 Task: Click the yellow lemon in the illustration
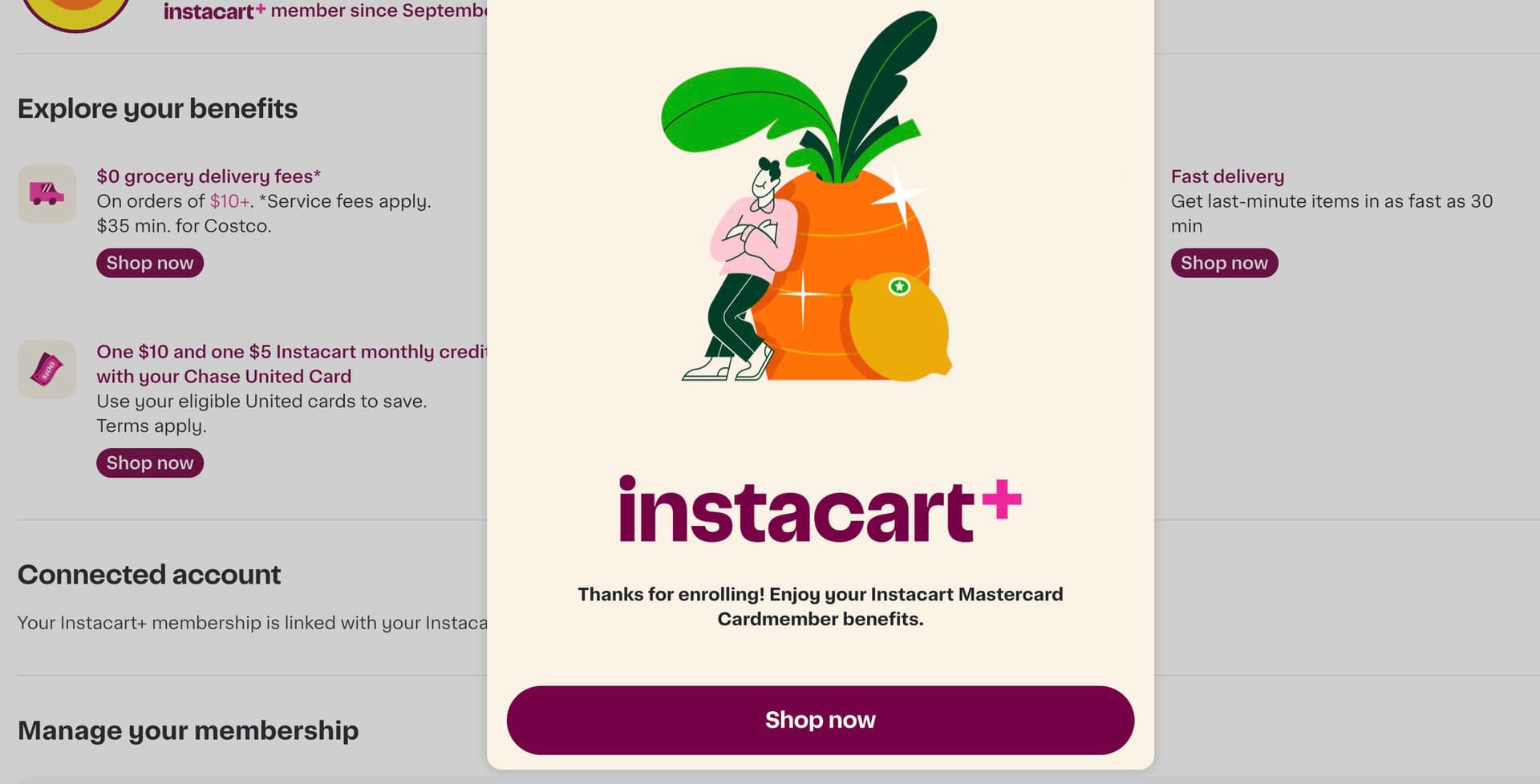(x=899, y=326)
